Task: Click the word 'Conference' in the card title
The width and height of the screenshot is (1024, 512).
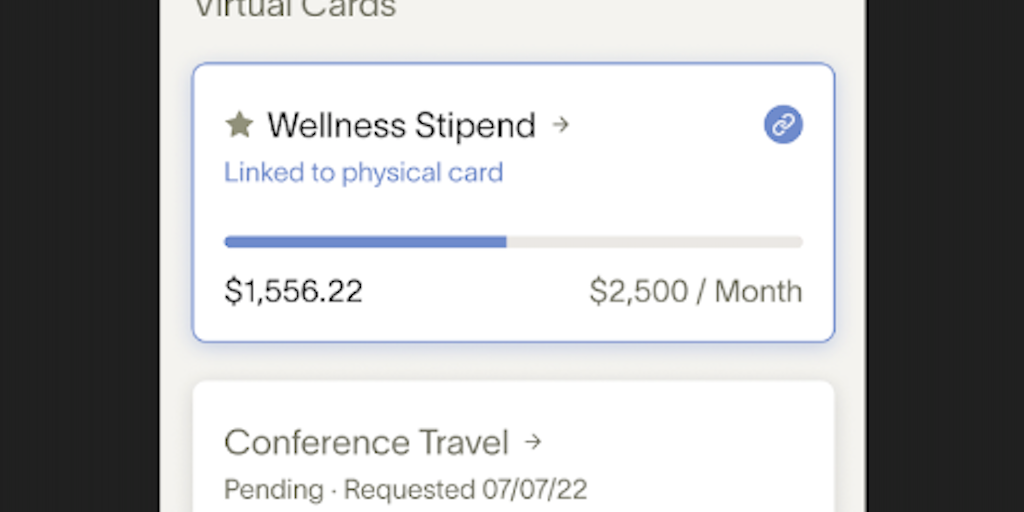Action: pos(316,441)
